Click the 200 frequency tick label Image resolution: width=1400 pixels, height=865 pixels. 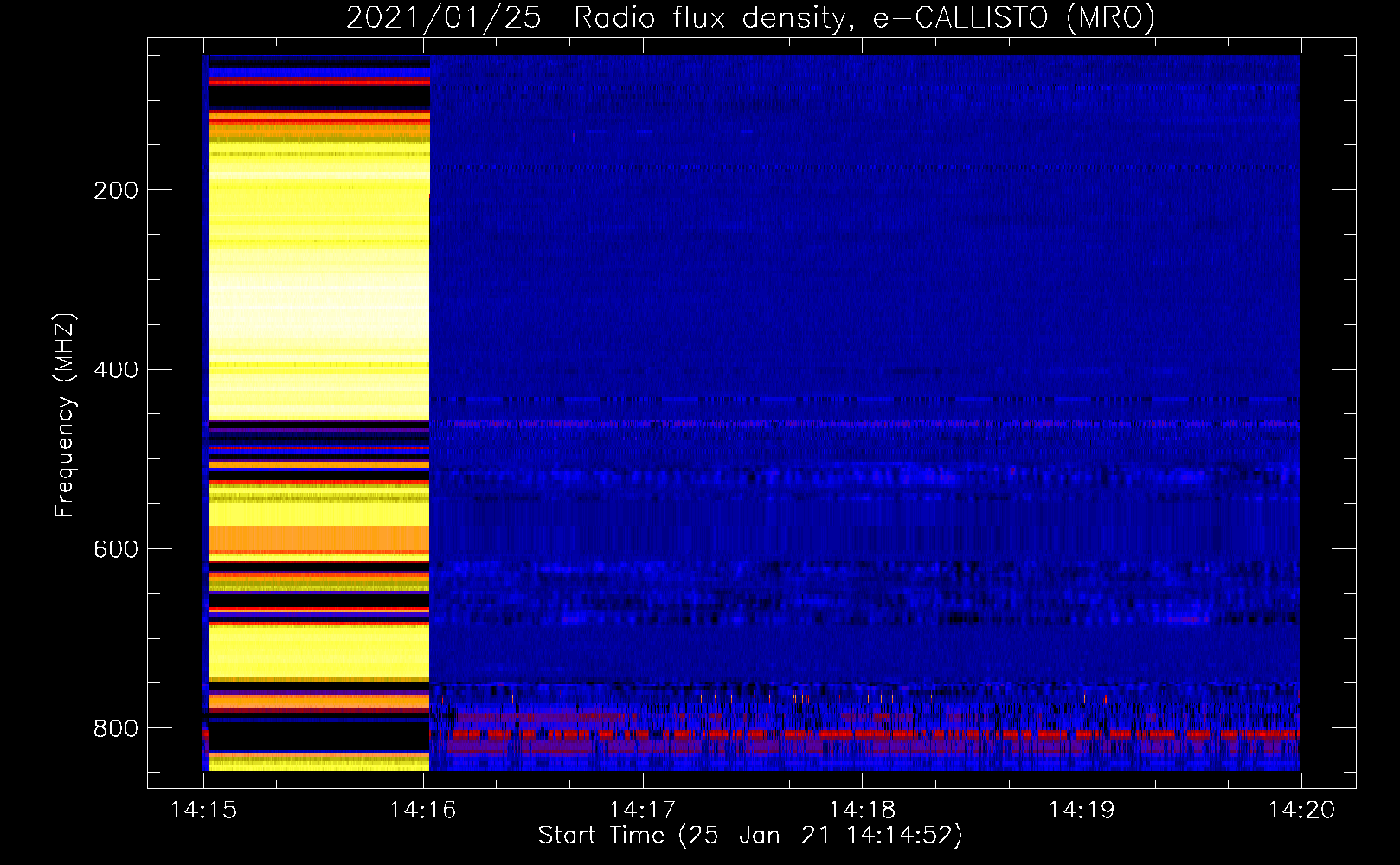click(x=116, y=190)
